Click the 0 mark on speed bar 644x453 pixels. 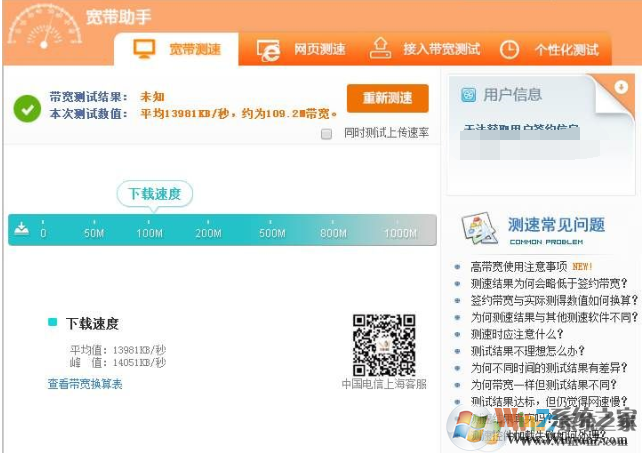tap(43, 233)
